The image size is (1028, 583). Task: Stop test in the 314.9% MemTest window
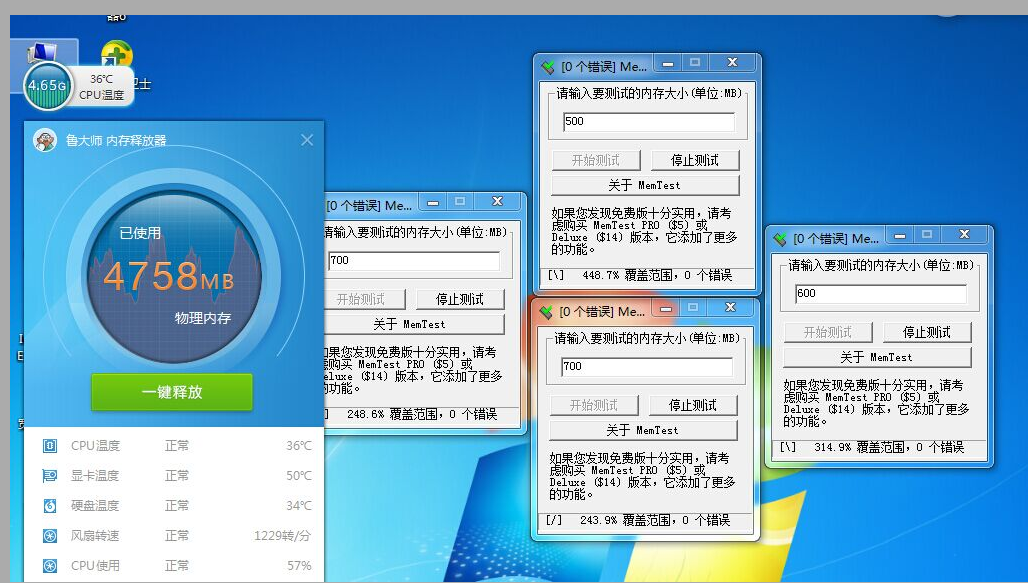click(x=926, y=332)
